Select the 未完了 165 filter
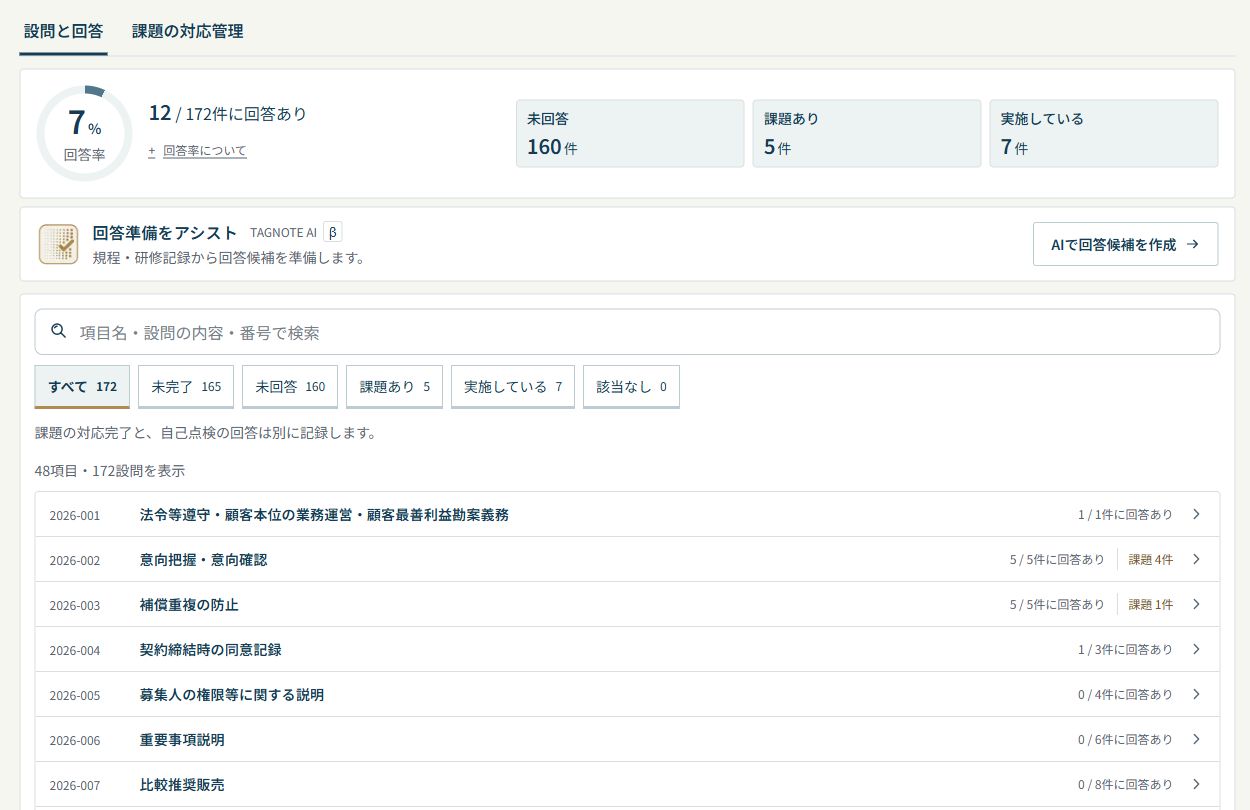 click(x=186, y=387)
